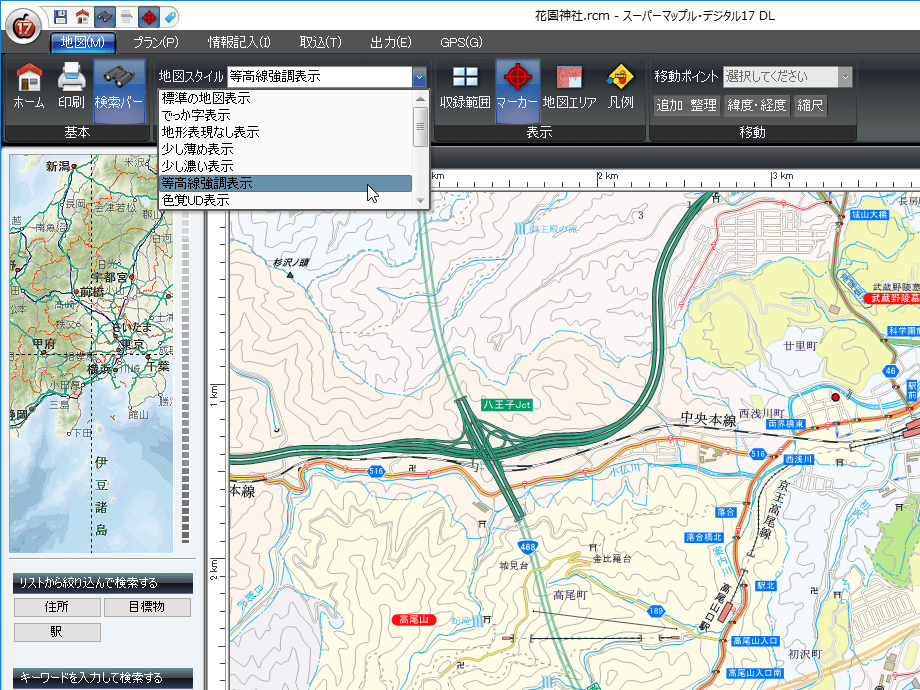Choose 色覚UD表示 map style
920x690 pixels.
pos(286,201)
